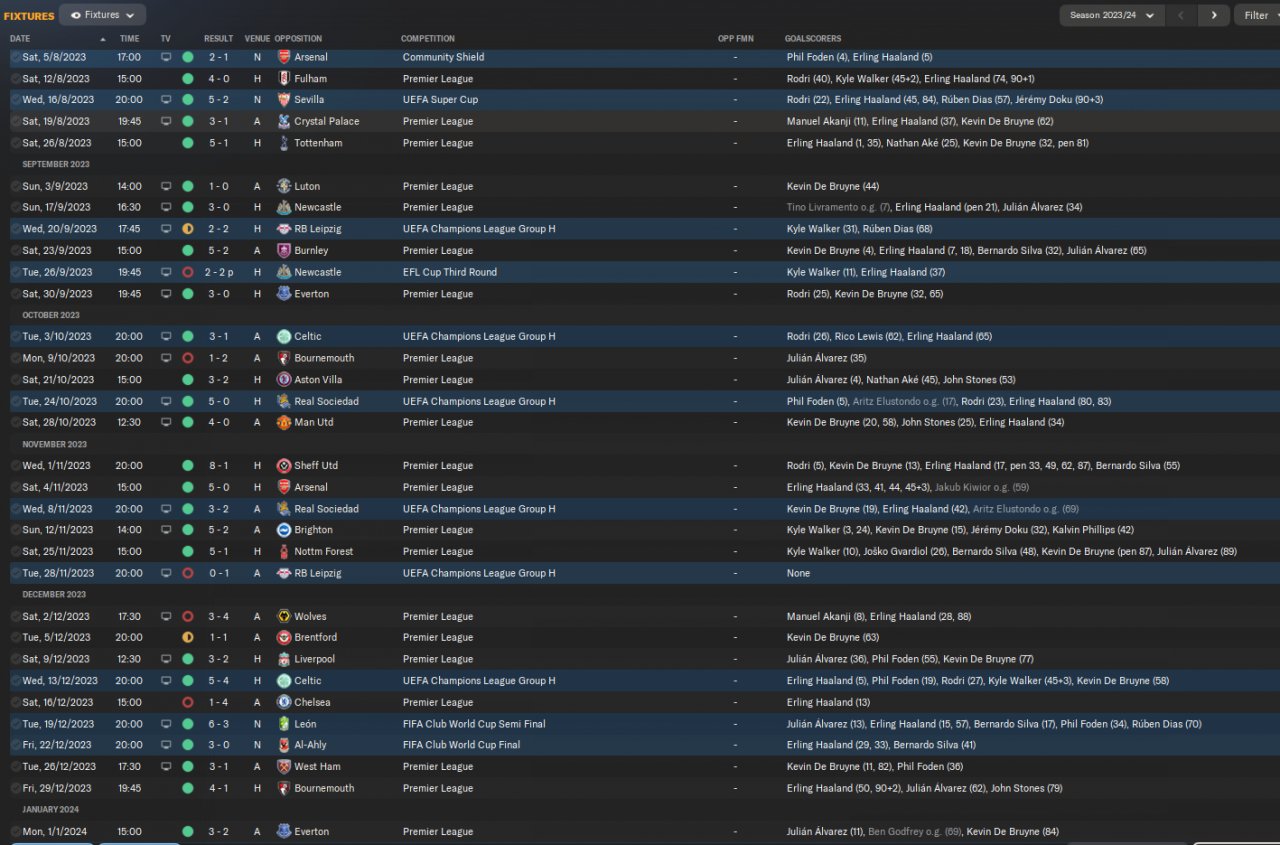Sort by the OPPOSITION column header

point(298,39)
